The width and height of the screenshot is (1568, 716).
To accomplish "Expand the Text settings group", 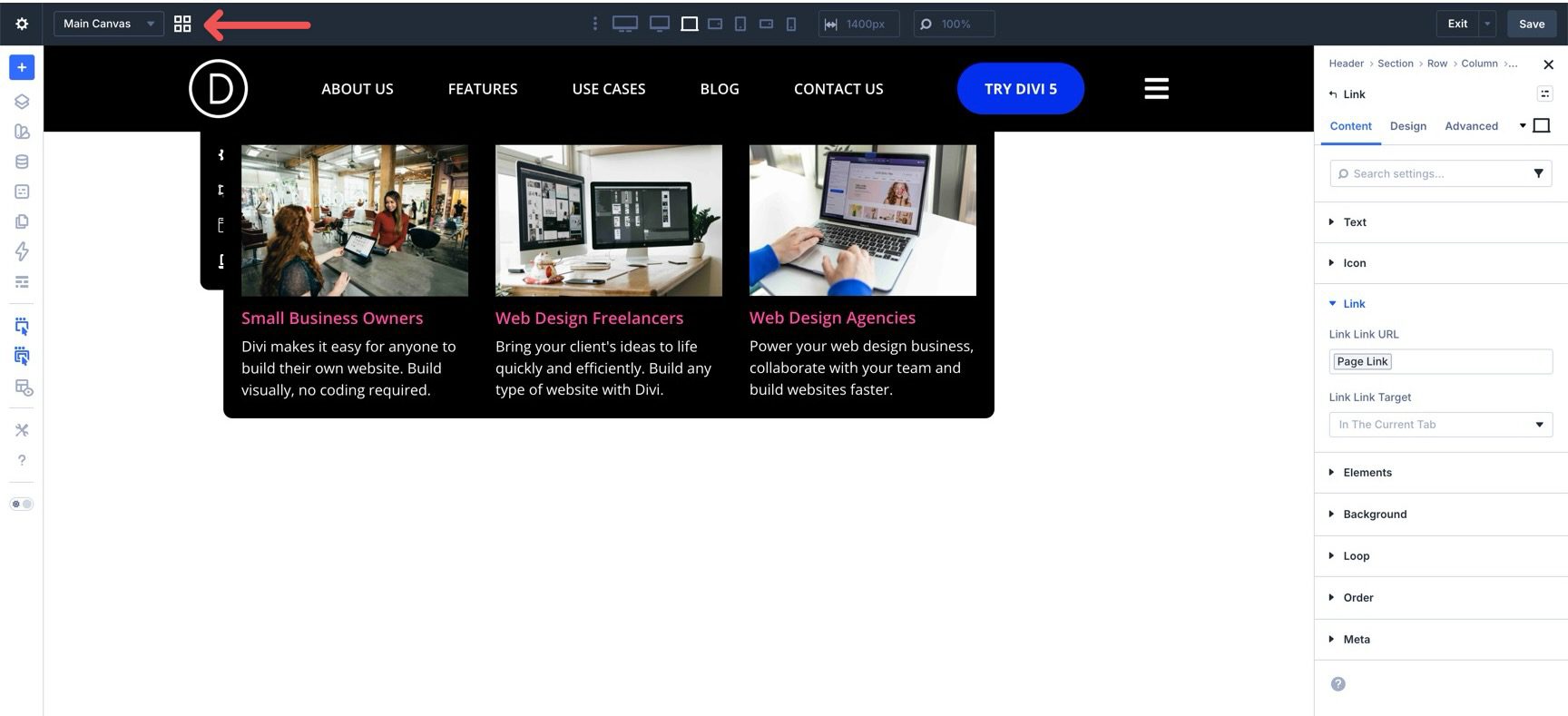I will click(1441, 222).
